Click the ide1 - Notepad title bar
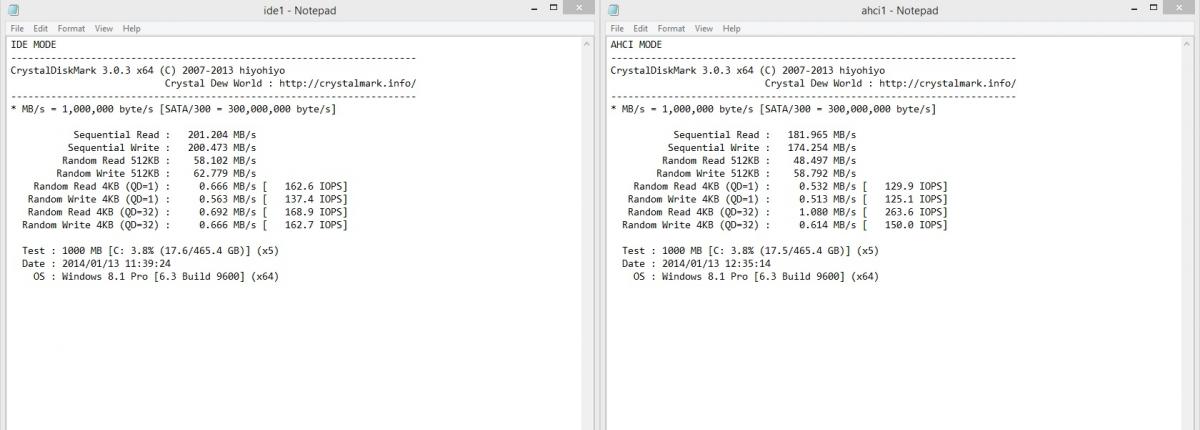Viewport: 1200px width, 430px height. 299,9
